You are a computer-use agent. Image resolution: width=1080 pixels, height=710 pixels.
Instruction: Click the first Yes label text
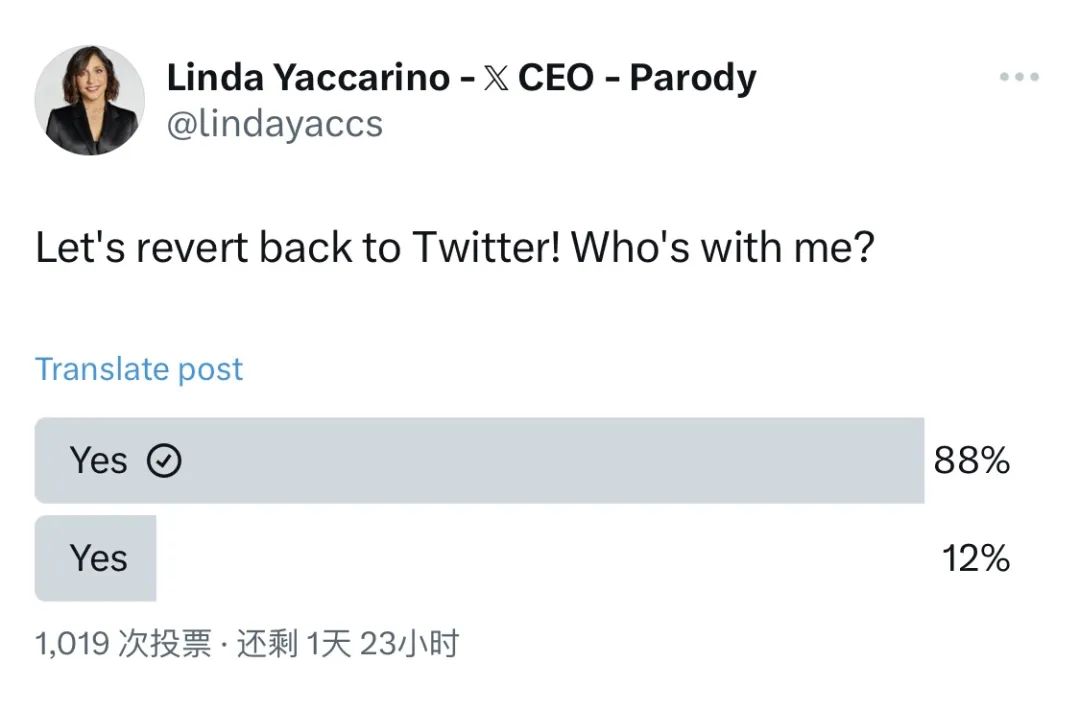(x=98, y=460)
